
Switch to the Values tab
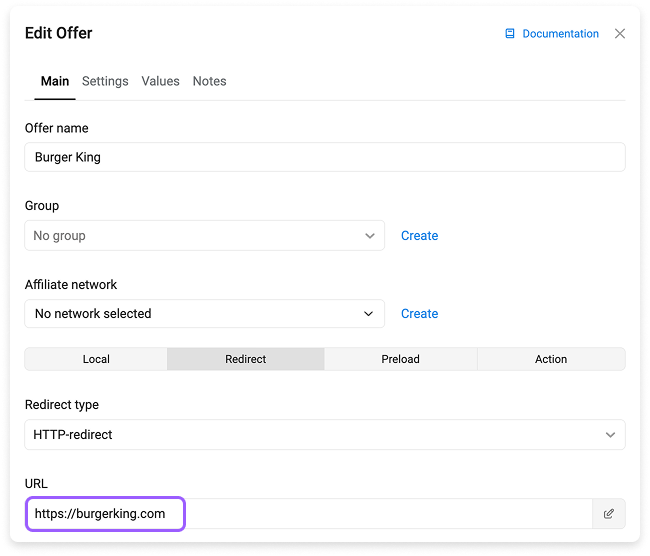point(160,81)
